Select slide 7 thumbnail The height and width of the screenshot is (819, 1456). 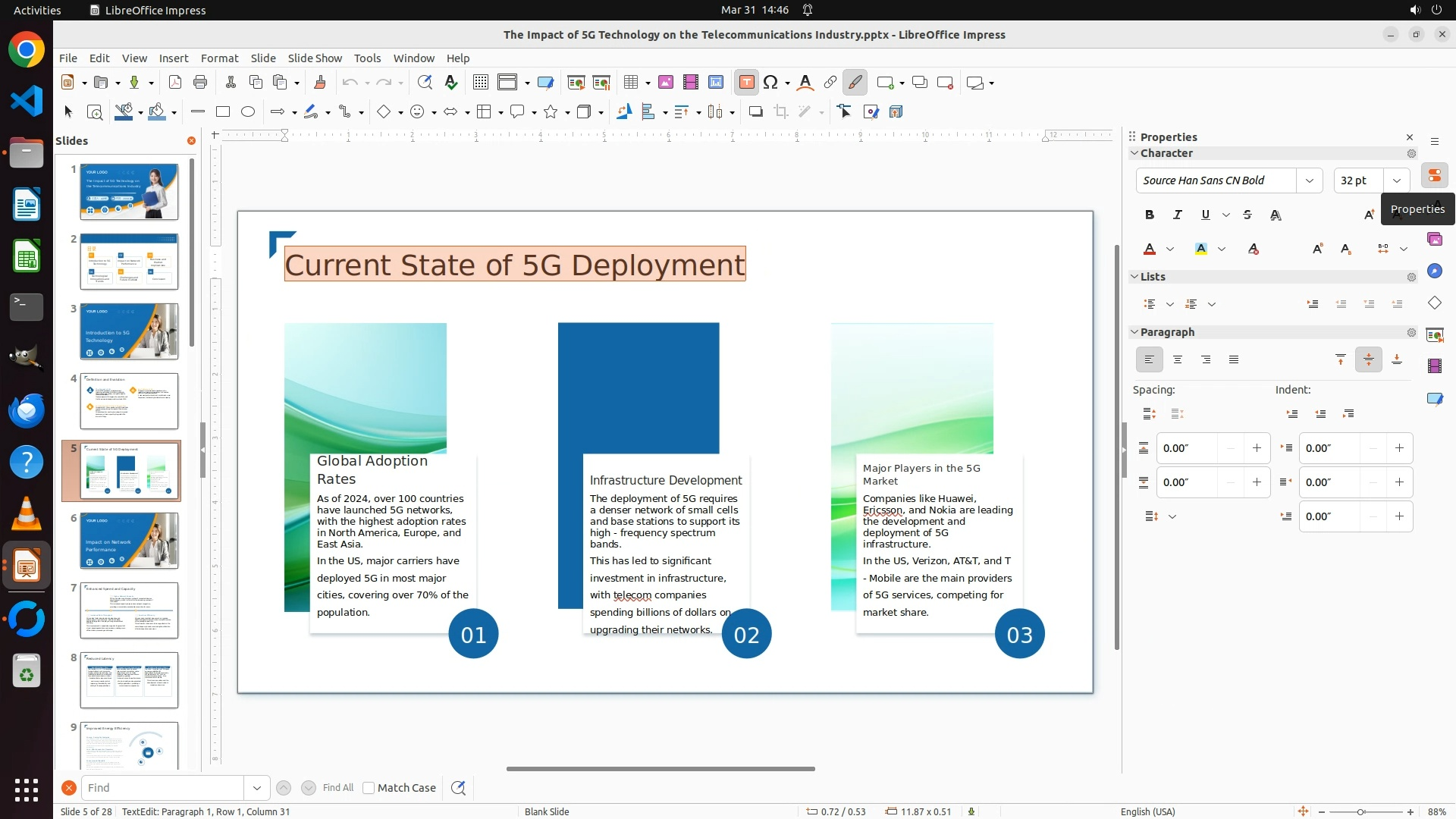(x=129, y=610)
